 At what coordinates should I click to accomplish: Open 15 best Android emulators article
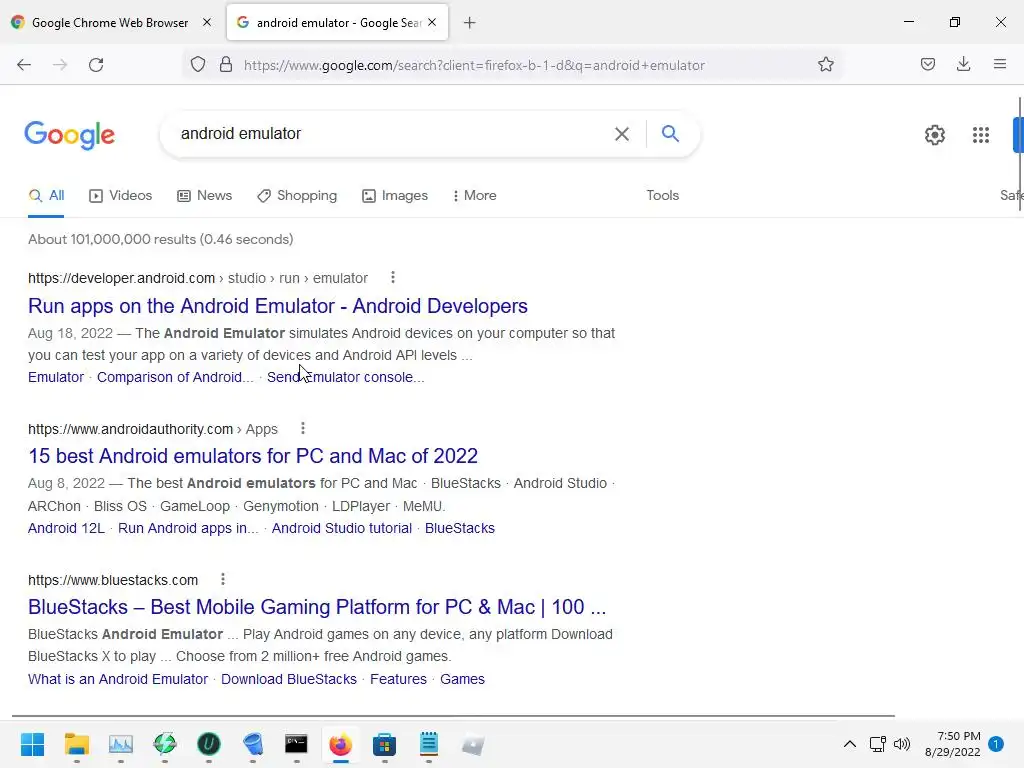click(253, 456)
